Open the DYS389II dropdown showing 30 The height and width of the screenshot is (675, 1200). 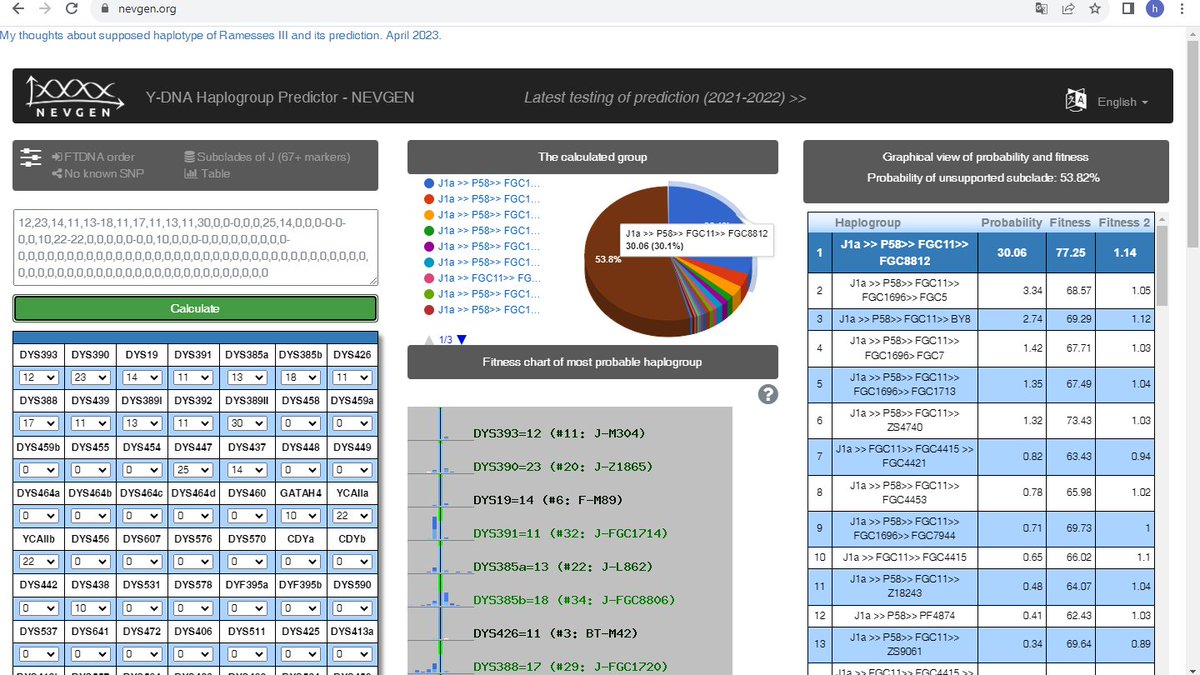click(248, 423)
